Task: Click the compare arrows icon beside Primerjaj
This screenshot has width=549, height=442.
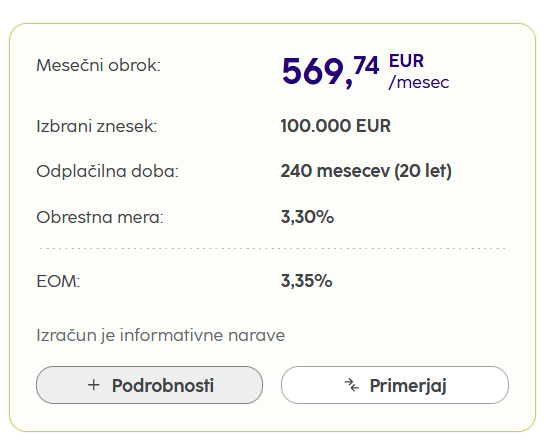Action: click(352, 385)
